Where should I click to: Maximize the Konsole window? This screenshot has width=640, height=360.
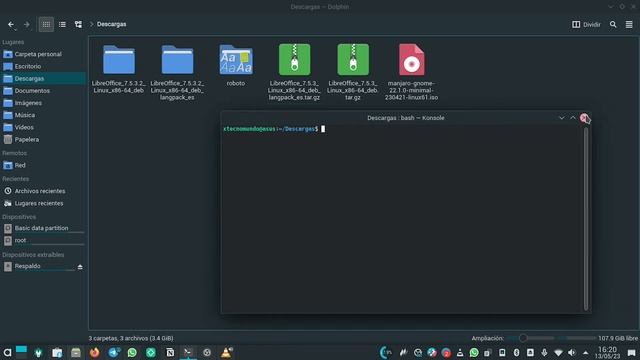tap(573, 118)
